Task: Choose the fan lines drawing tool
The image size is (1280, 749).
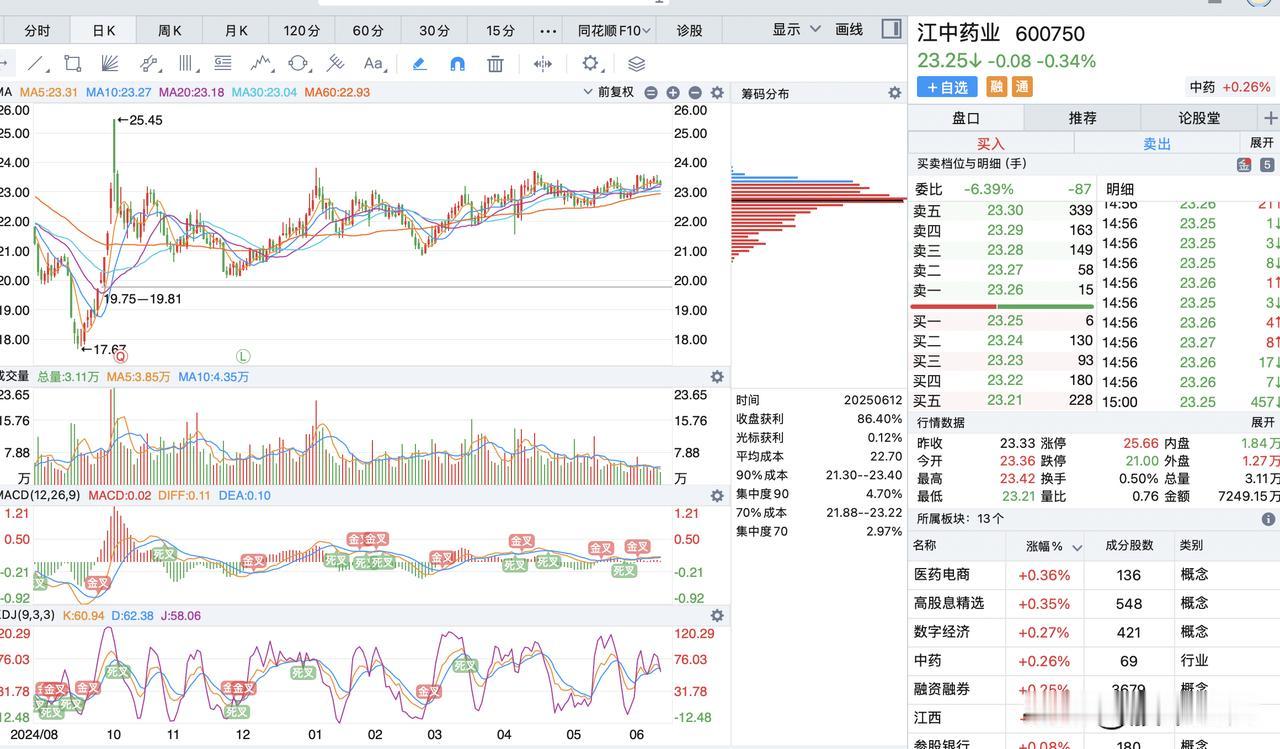Action: click(110, 63)
